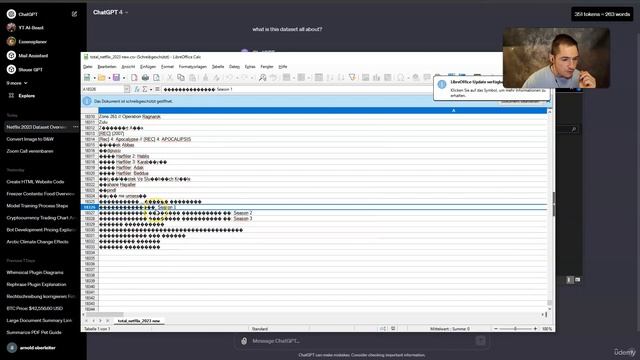Click the attach file paperclip in message box
The width and height of the screenshot is (640, 360).
[244, 341]
